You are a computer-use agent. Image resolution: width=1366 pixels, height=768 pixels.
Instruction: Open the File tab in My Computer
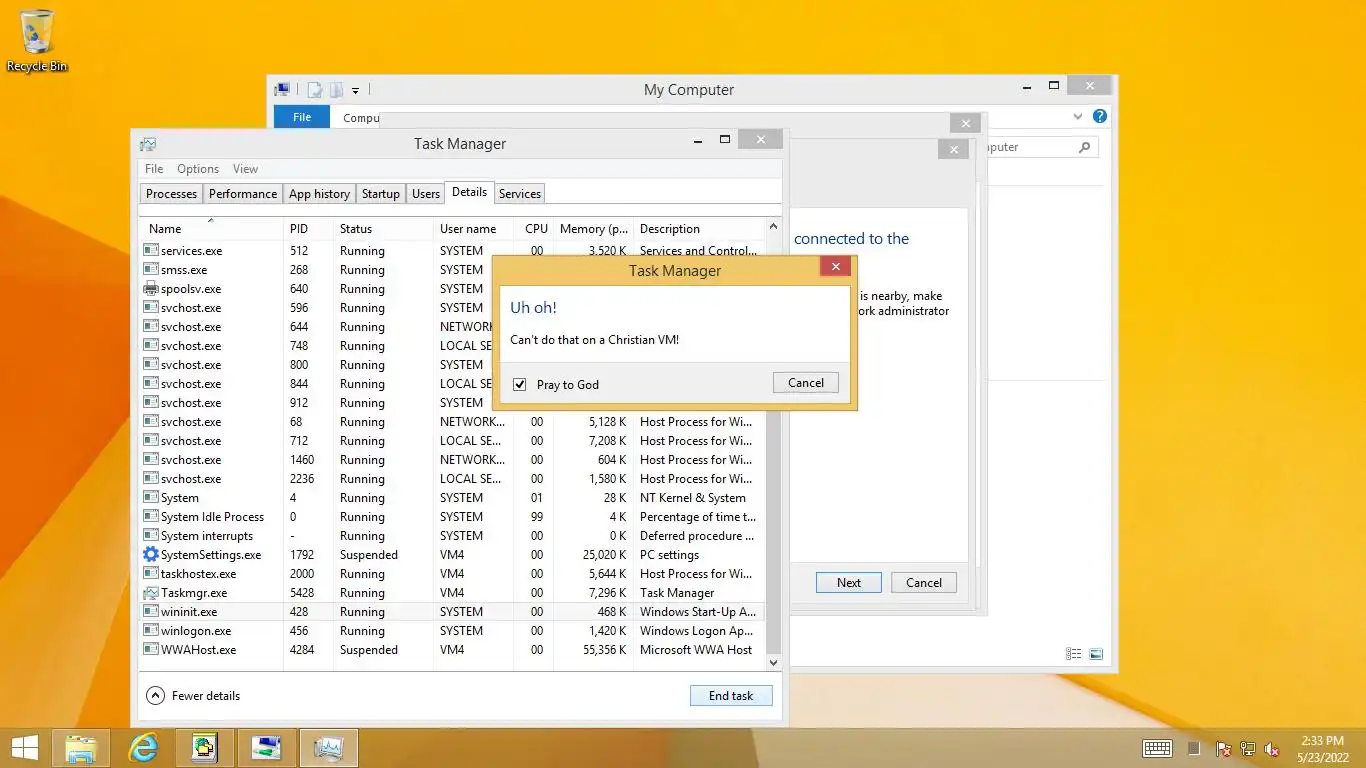(x=302, y=117)
